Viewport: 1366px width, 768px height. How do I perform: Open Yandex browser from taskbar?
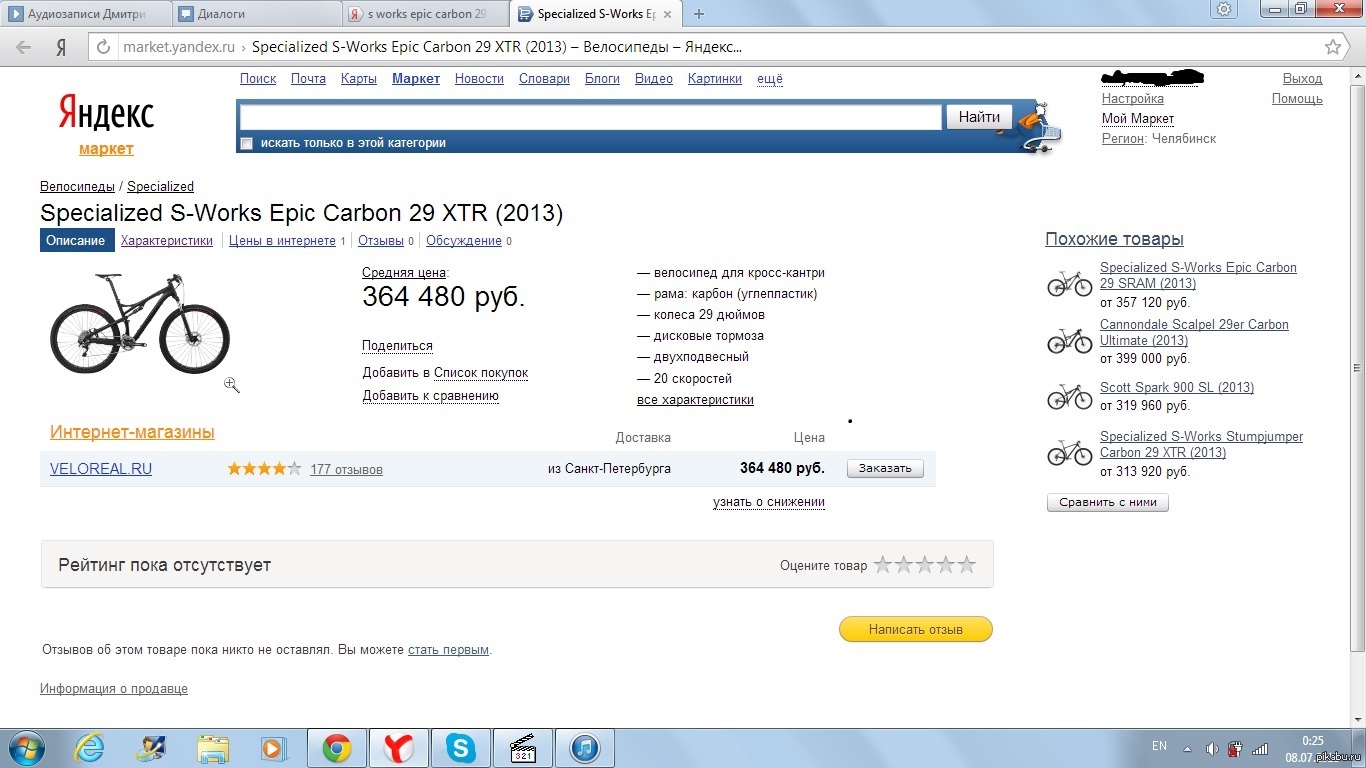click(398, 748)
